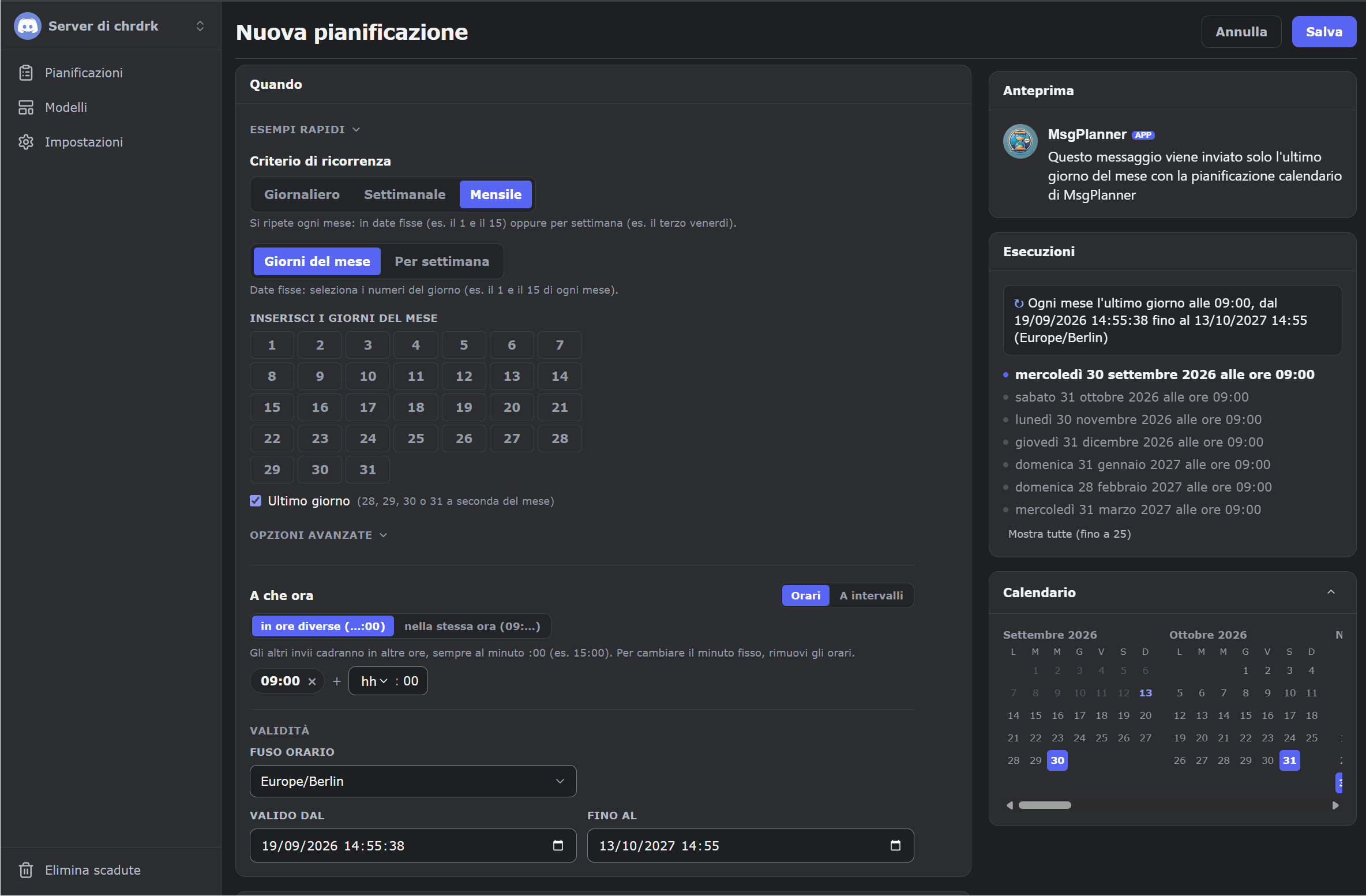Click the Salva button
This screenshot has width=1366, height=896.
(x=1324, y=32)
